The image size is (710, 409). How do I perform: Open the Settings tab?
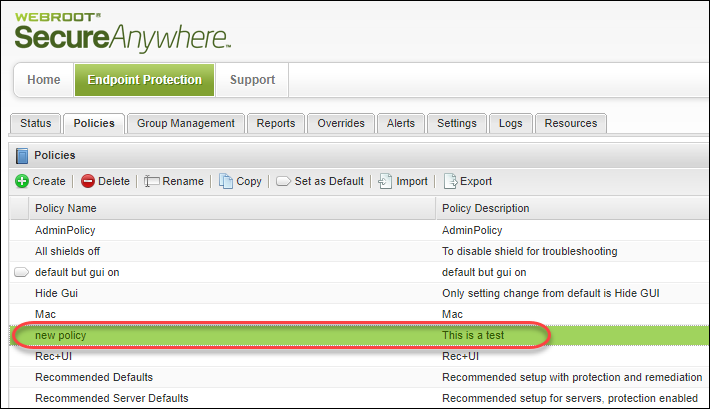[457, 123]
